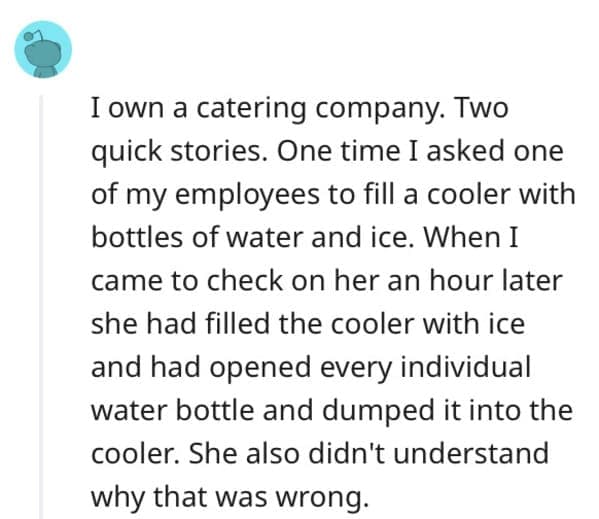Click the word "didn't" in the comment
599x519 pixels.
[x=347, y=453]
